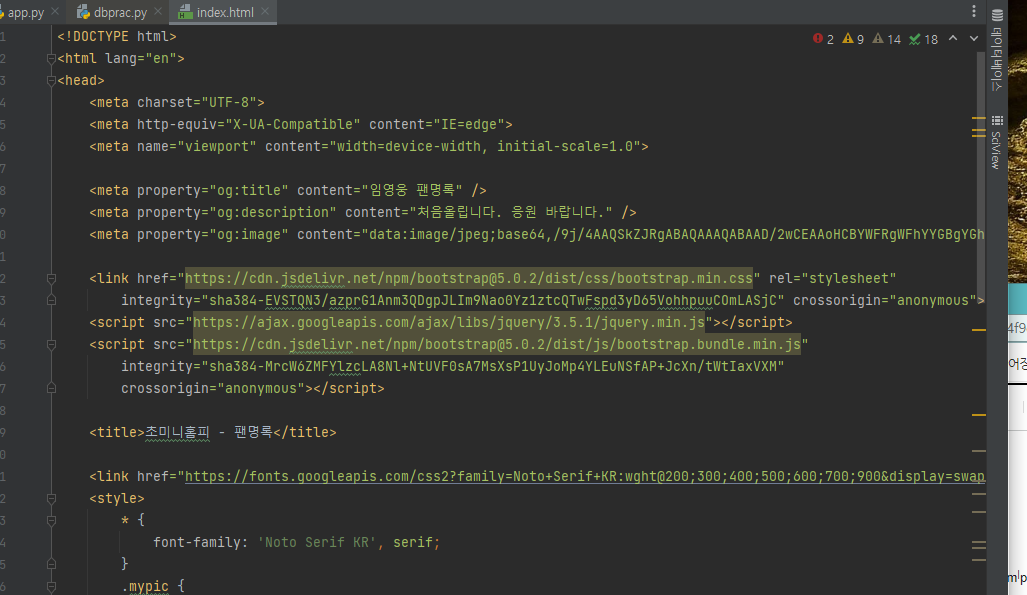
Task: Click the sha384-MrcW6ZMFYlzcLA8Nl integrity value
Action: click(493, 366)
